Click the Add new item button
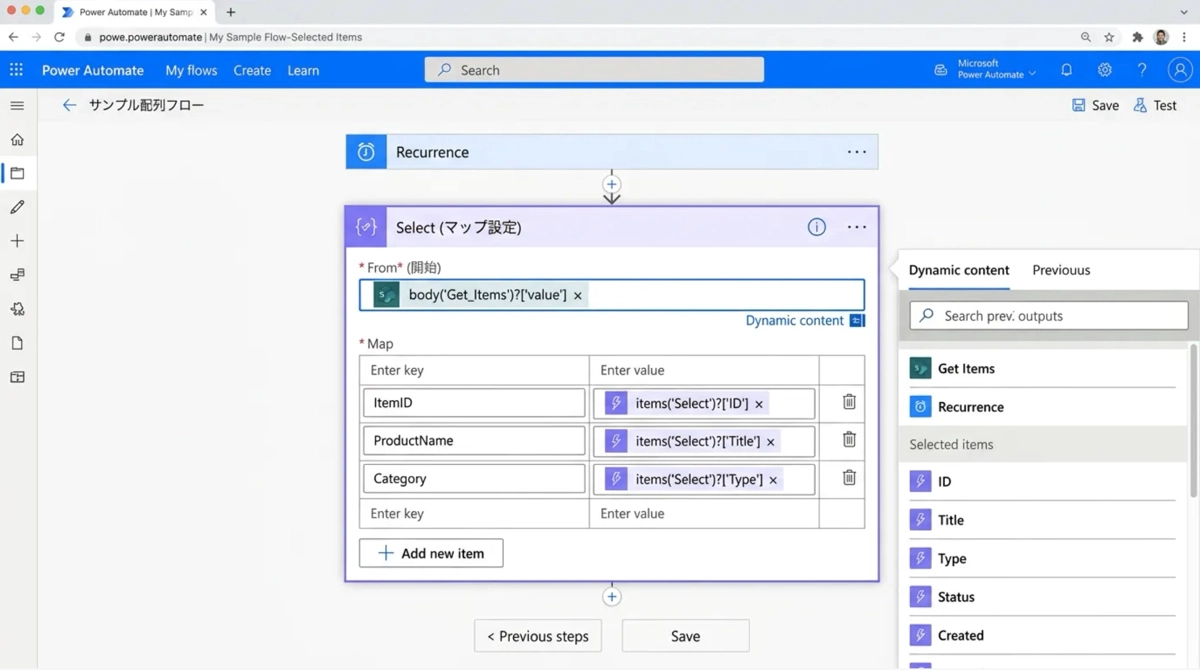This screenshot has width=1200, height=670. click(431, 553)
